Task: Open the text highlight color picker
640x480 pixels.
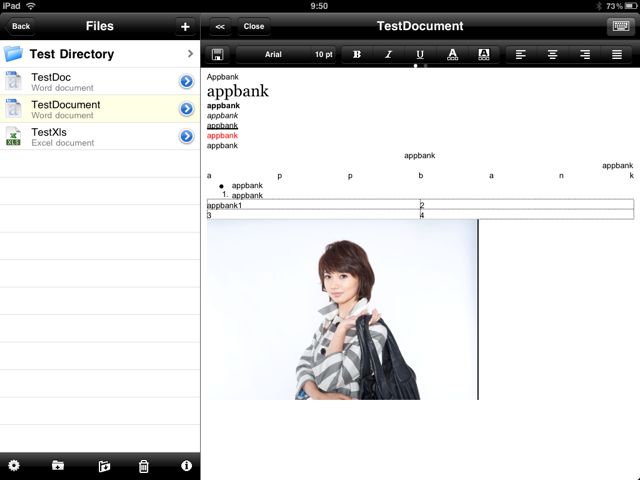Action: tap(484, 54)
